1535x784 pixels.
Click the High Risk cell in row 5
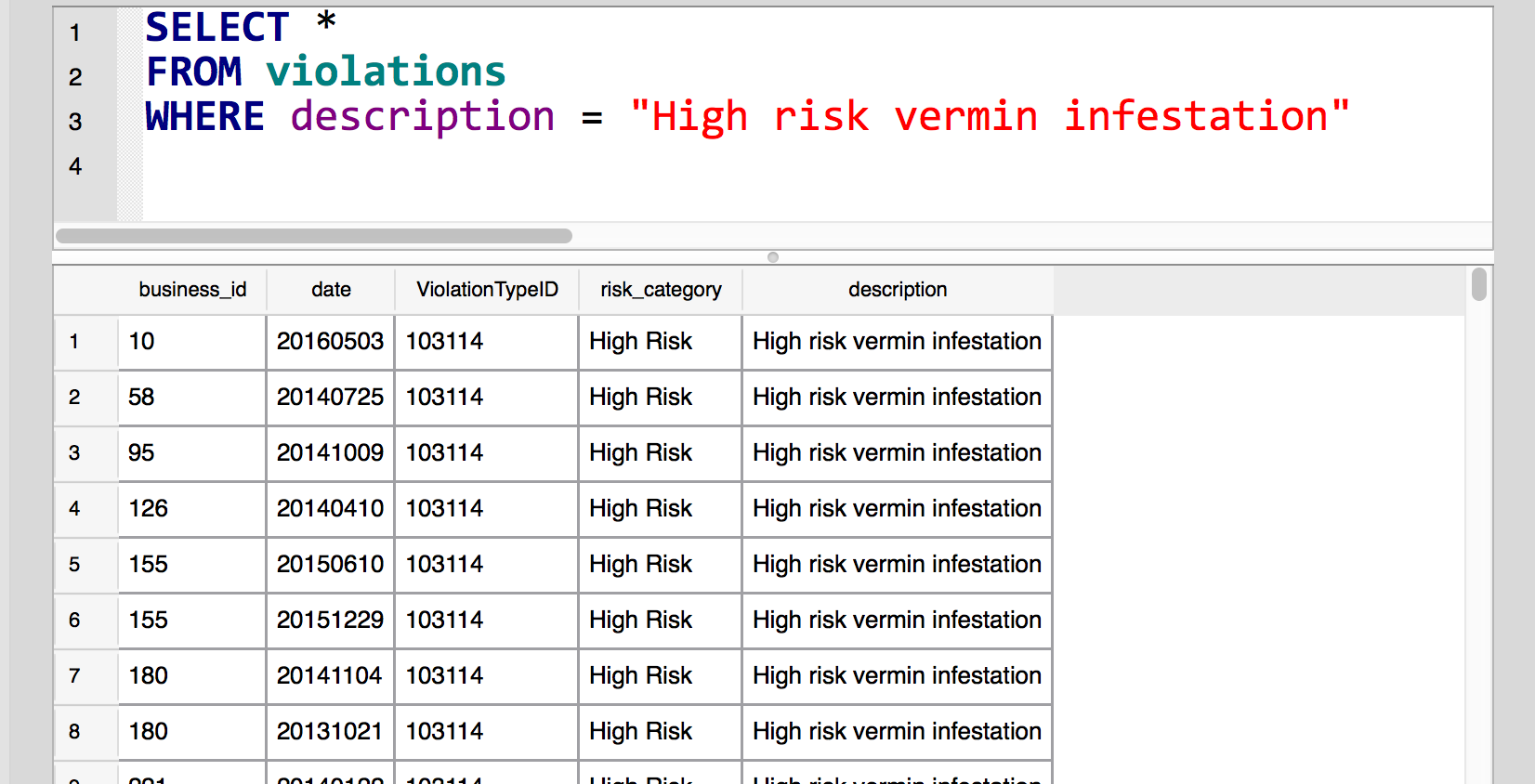(x=661, y=565)
